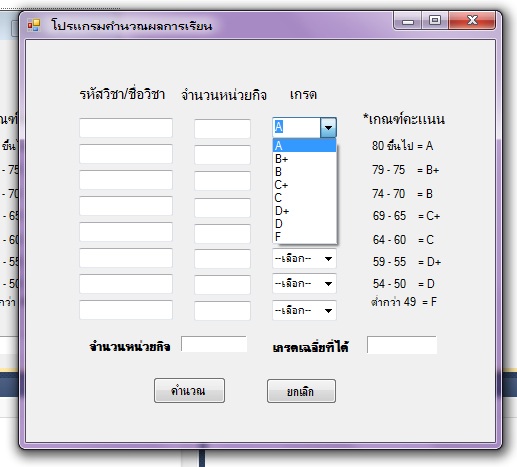Click the เกรดเฉลี่ยที่ได้ GPA result field
The width and height of the screenshot is (517, 467).
pos(402,345)
